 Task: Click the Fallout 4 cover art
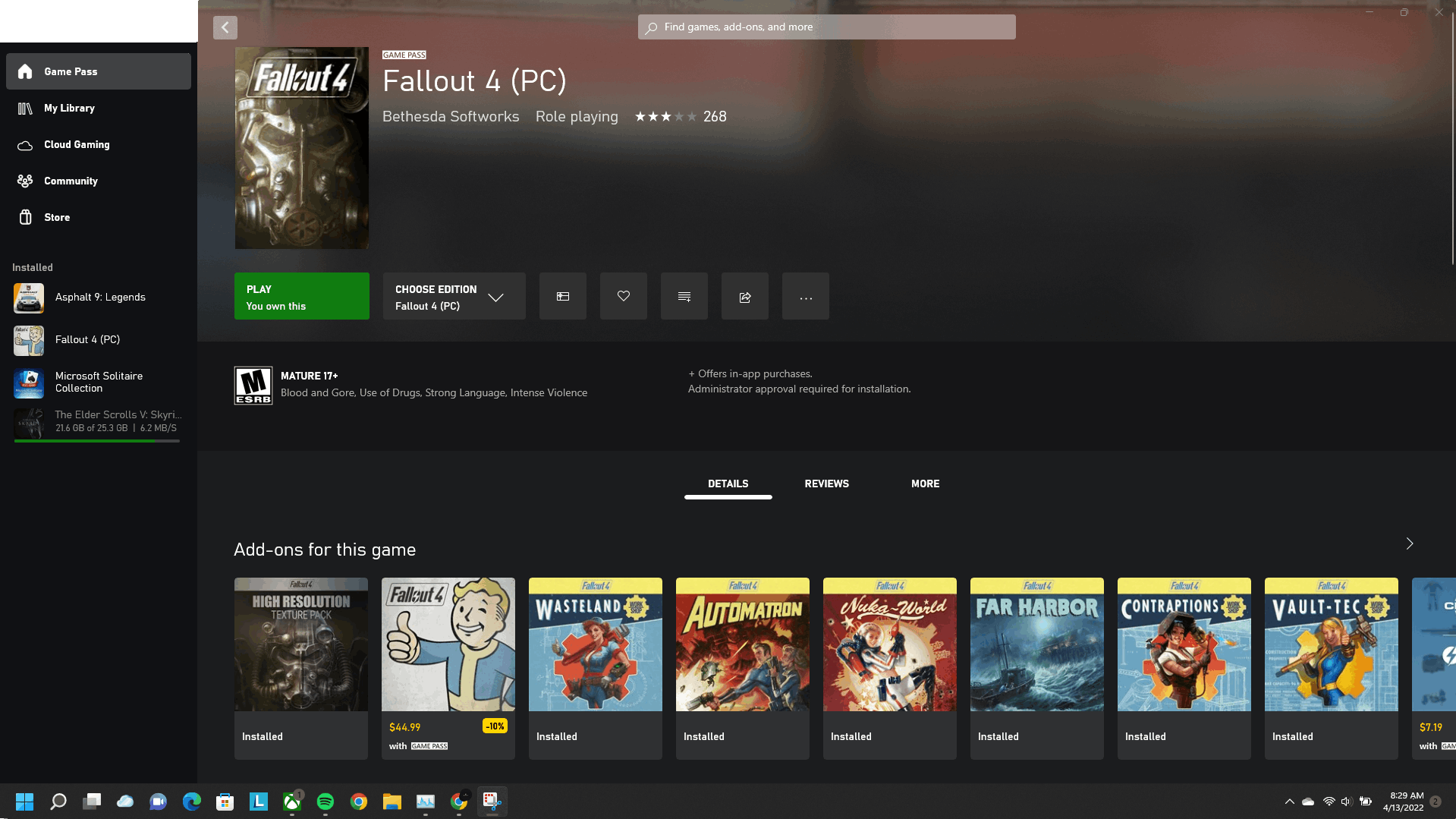point(302,148)
